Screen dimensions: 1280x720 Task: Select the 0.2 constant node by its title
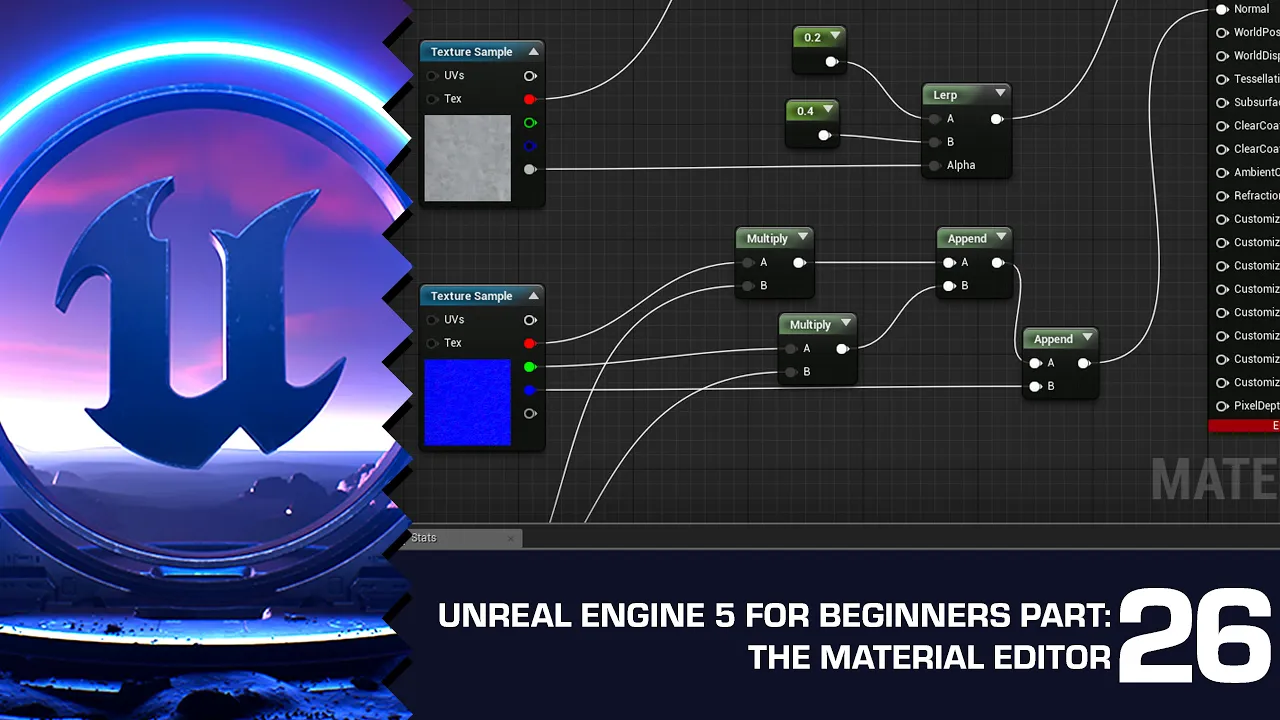(x=812, y=38)
